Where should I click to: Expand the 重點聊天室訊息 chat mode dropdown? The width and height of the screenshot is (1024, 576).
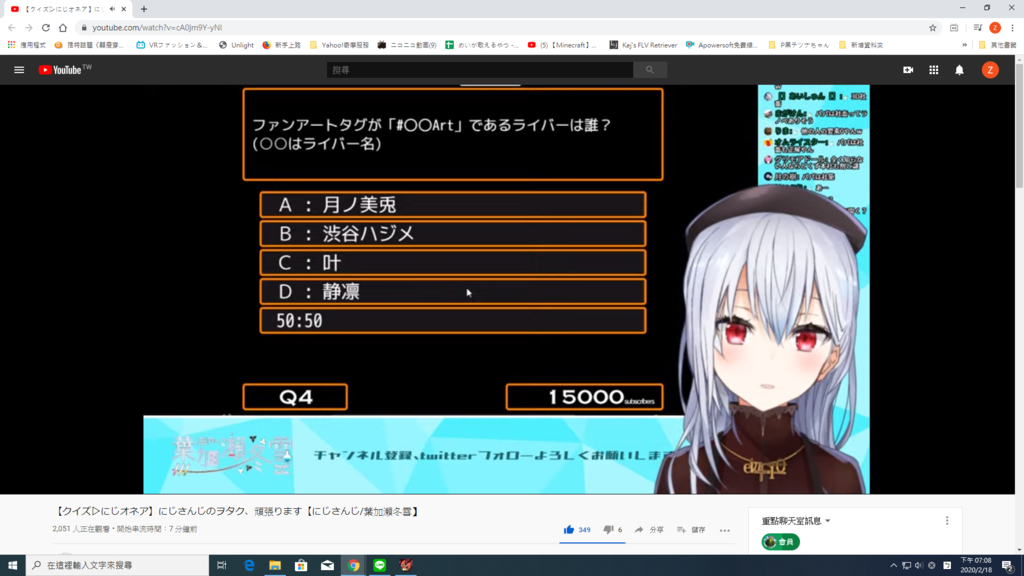796,520
